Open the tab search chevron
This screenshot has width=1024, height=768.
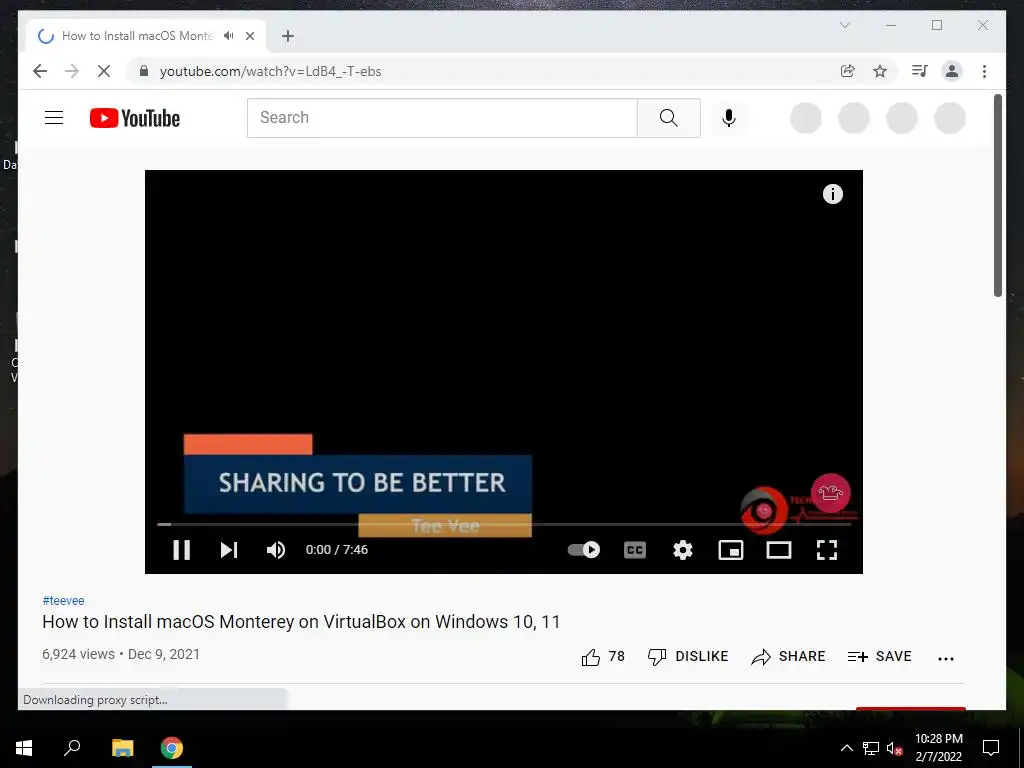coord(844,25)
